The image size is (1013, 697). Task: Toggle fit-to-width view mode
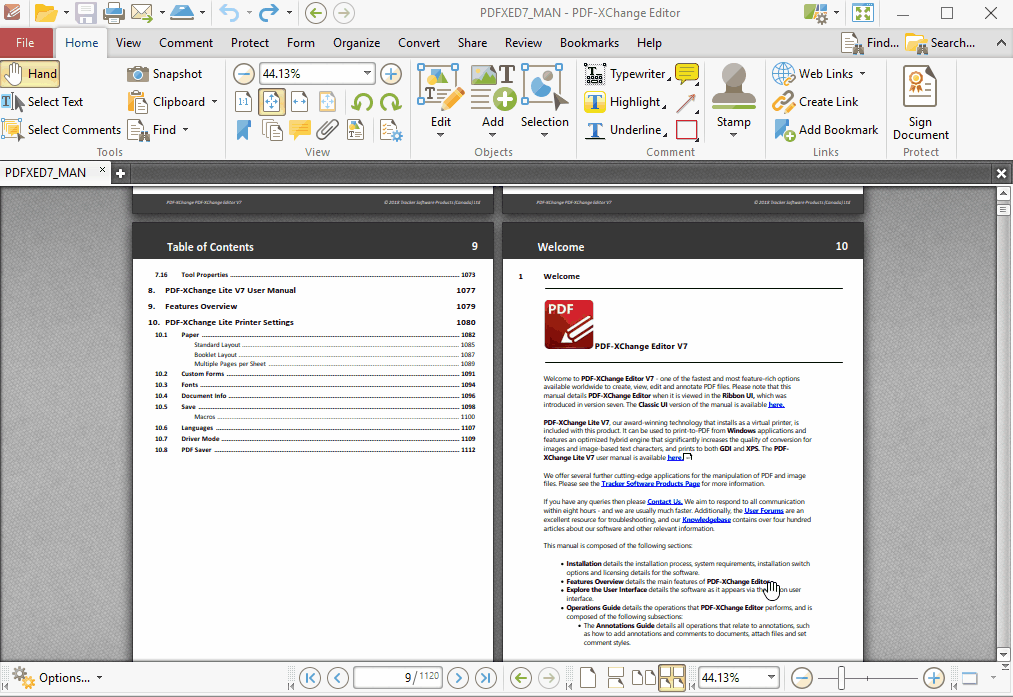299,101
